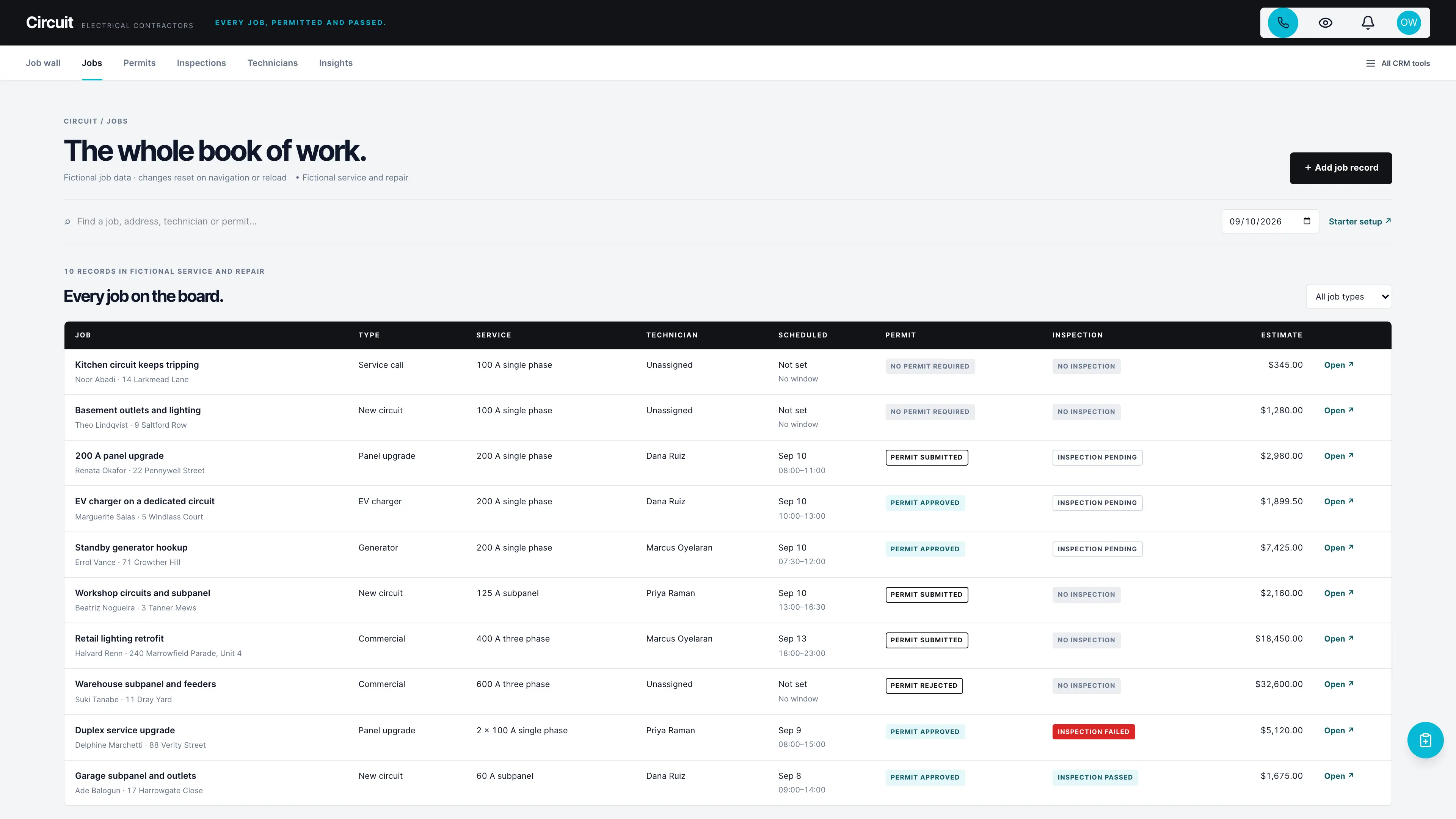The image size is (1456, 819).
Task: Click the $32,600.00 estimate value
Action: click(1279, 684)
